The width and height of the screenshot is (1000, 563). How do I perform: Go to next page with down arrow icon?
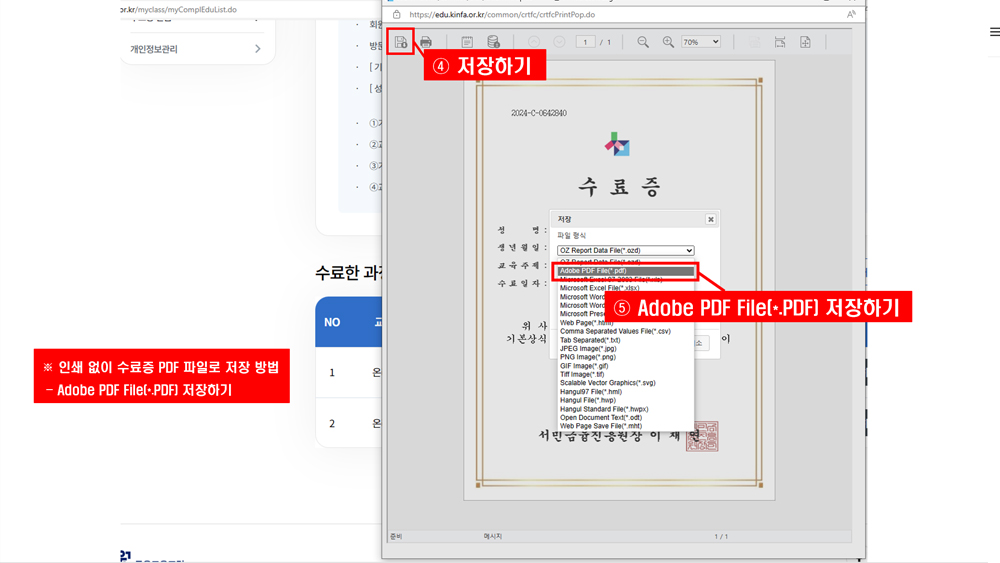click(x=559, y=42)
